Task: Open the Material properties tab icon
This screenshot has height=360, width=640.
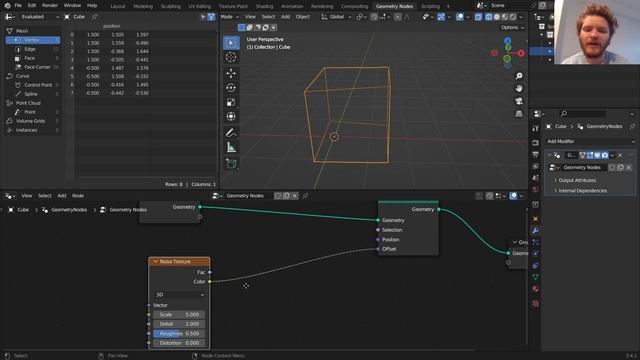Action: 536,289
